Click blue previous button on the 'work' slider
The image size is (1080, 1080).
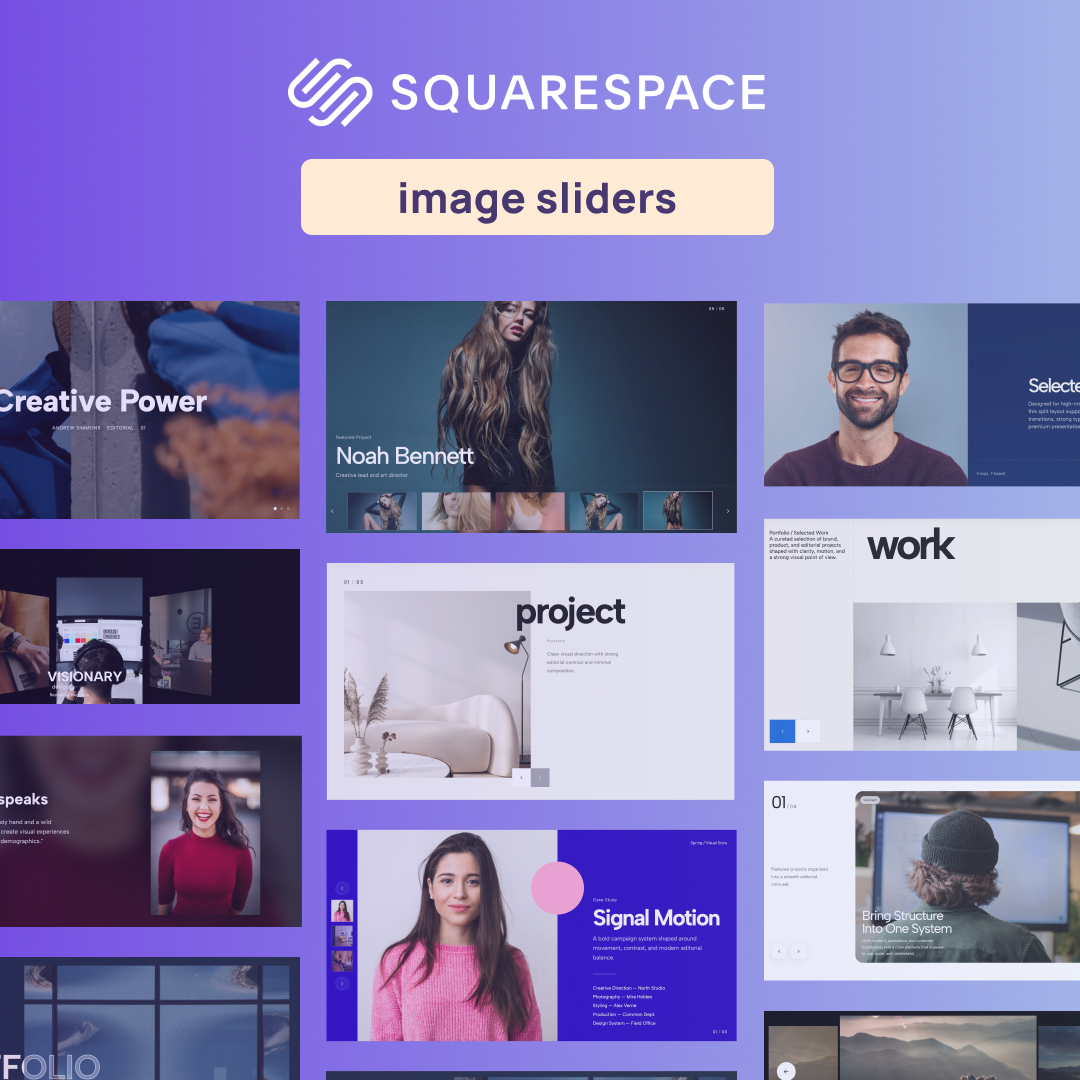[782, 731]
